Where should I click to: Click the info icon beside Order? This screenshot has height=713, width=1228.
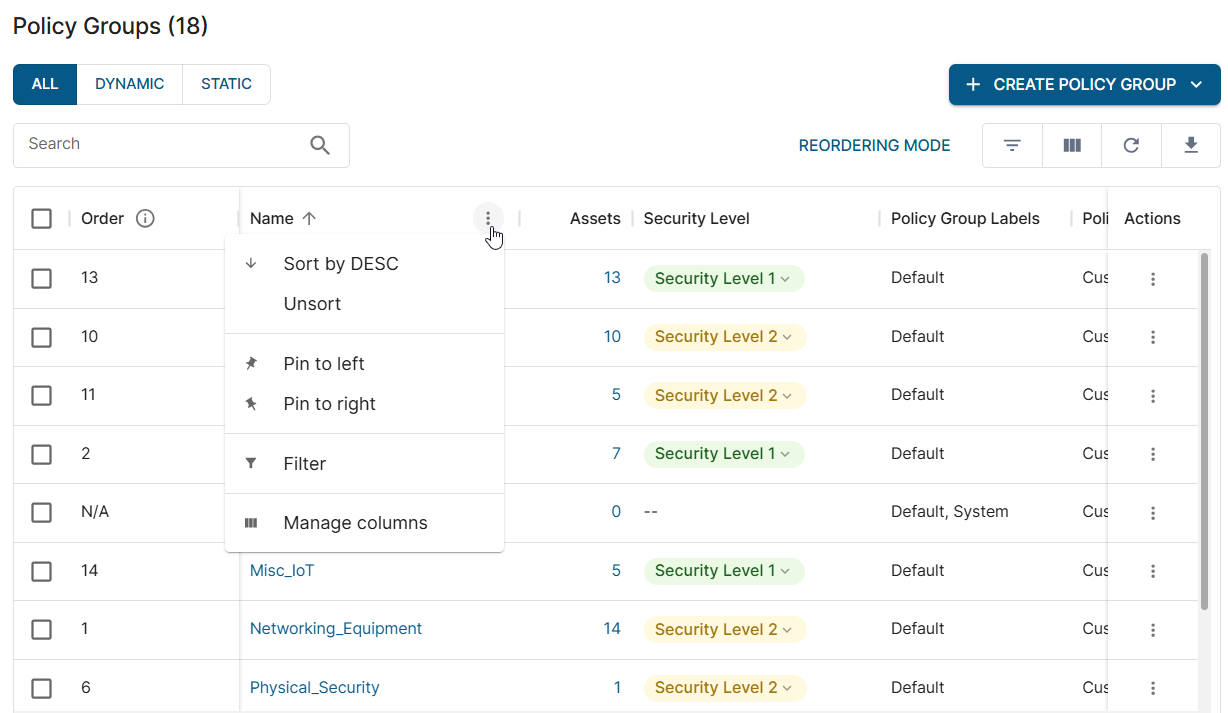pos(145,219)
